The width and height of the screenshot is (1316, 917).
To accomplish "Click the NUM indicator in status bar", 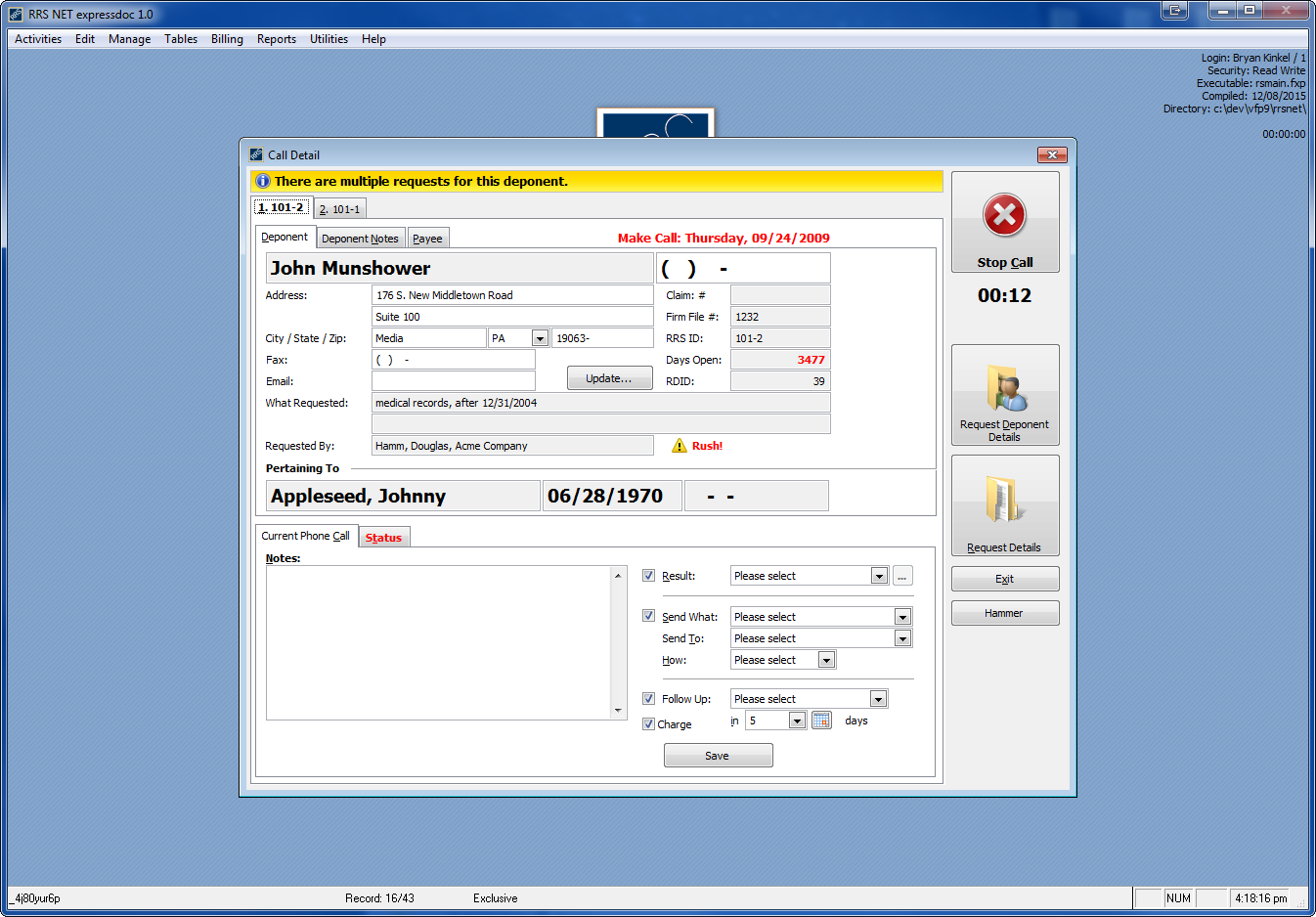I will pyautogui.click(x=1179, y=898).
